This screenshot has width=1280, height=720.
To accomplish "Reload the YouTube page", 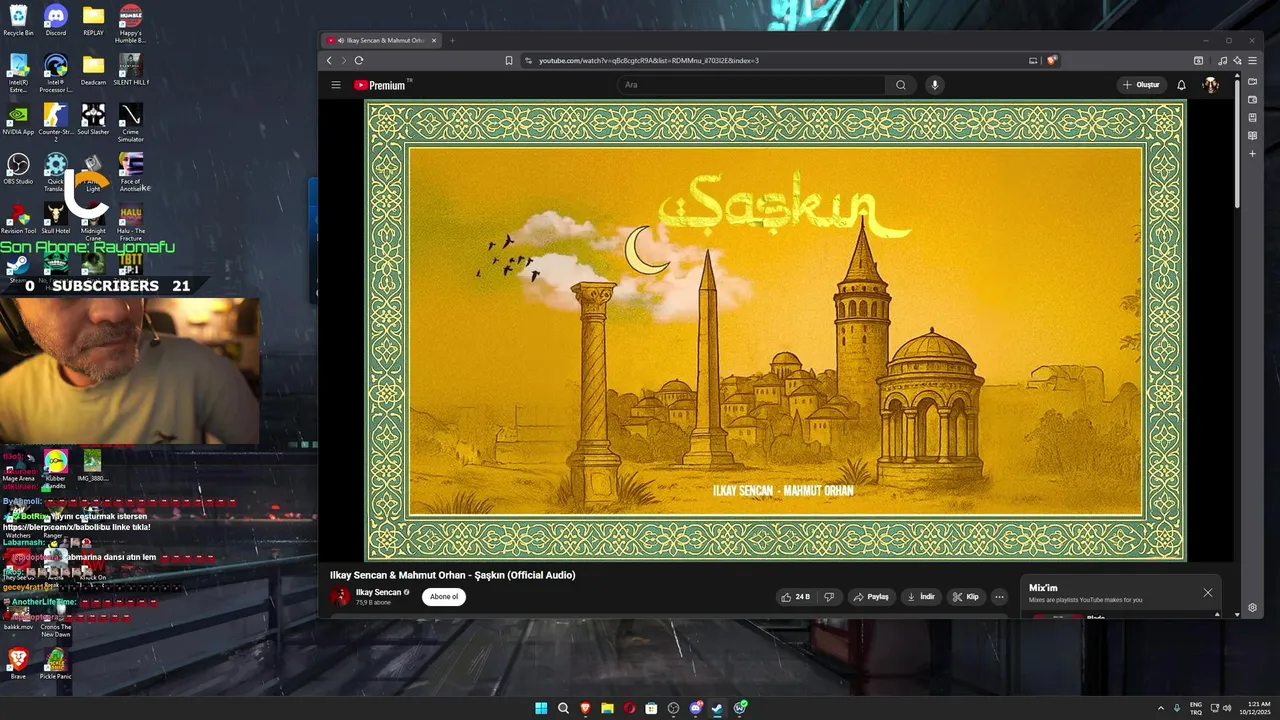I will tap(359, 60).
